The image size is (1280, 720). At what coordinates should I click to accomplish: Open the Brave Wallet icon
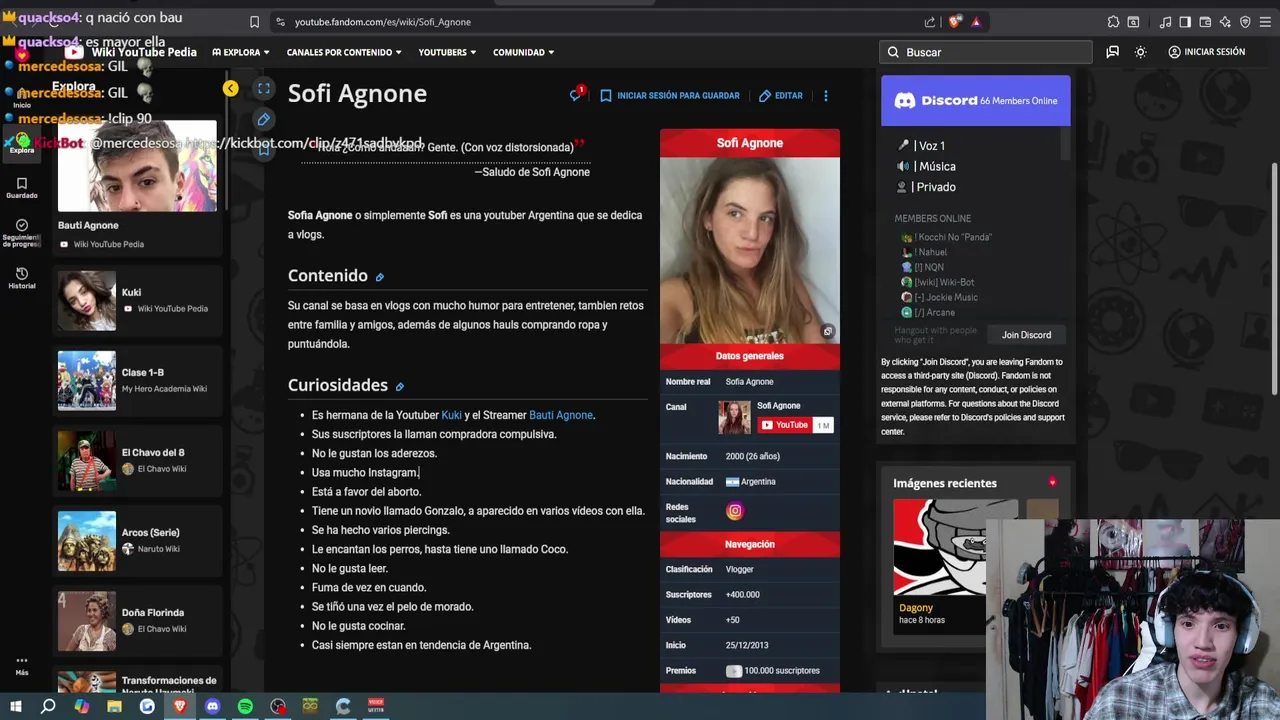(1205, 22)
